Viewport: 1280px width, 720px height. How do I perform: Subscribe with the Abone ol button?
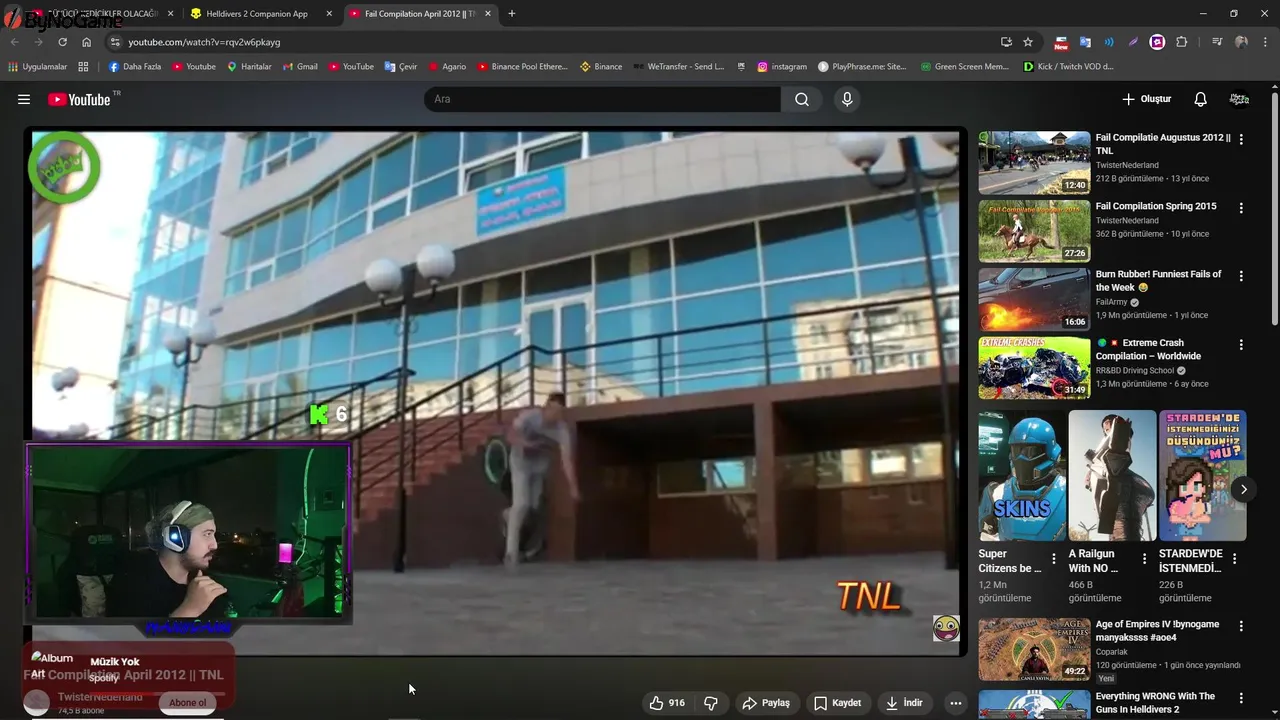click(187, 702)
